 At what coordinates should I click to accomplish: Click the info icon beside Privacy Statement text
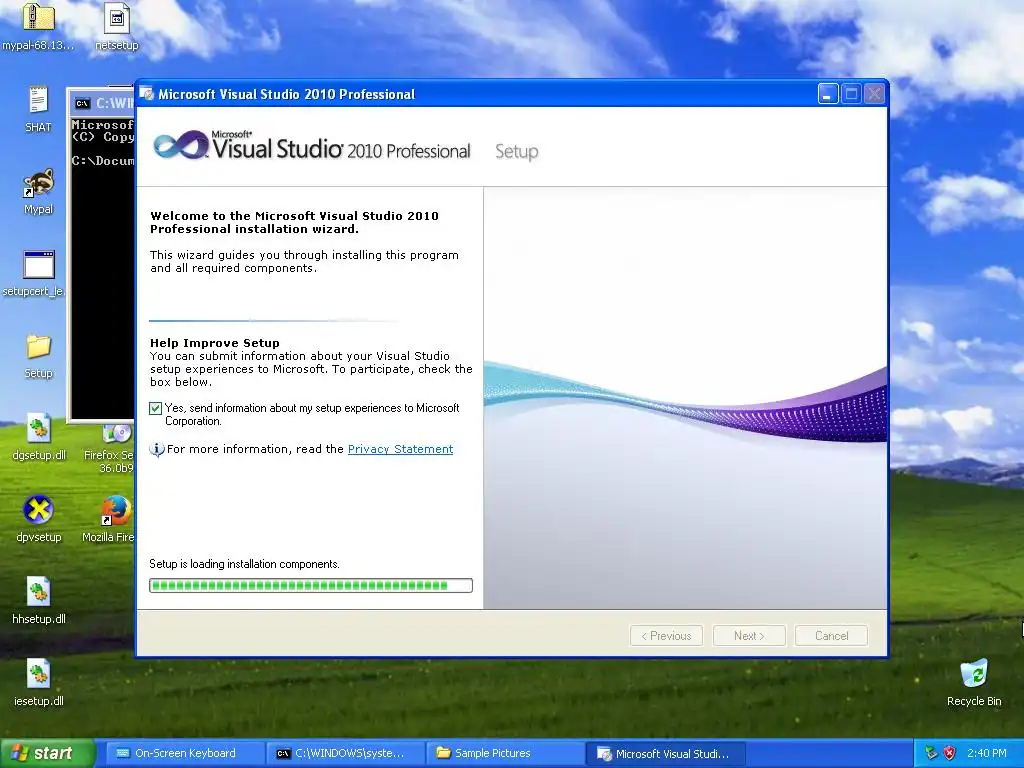click(157, 449)
